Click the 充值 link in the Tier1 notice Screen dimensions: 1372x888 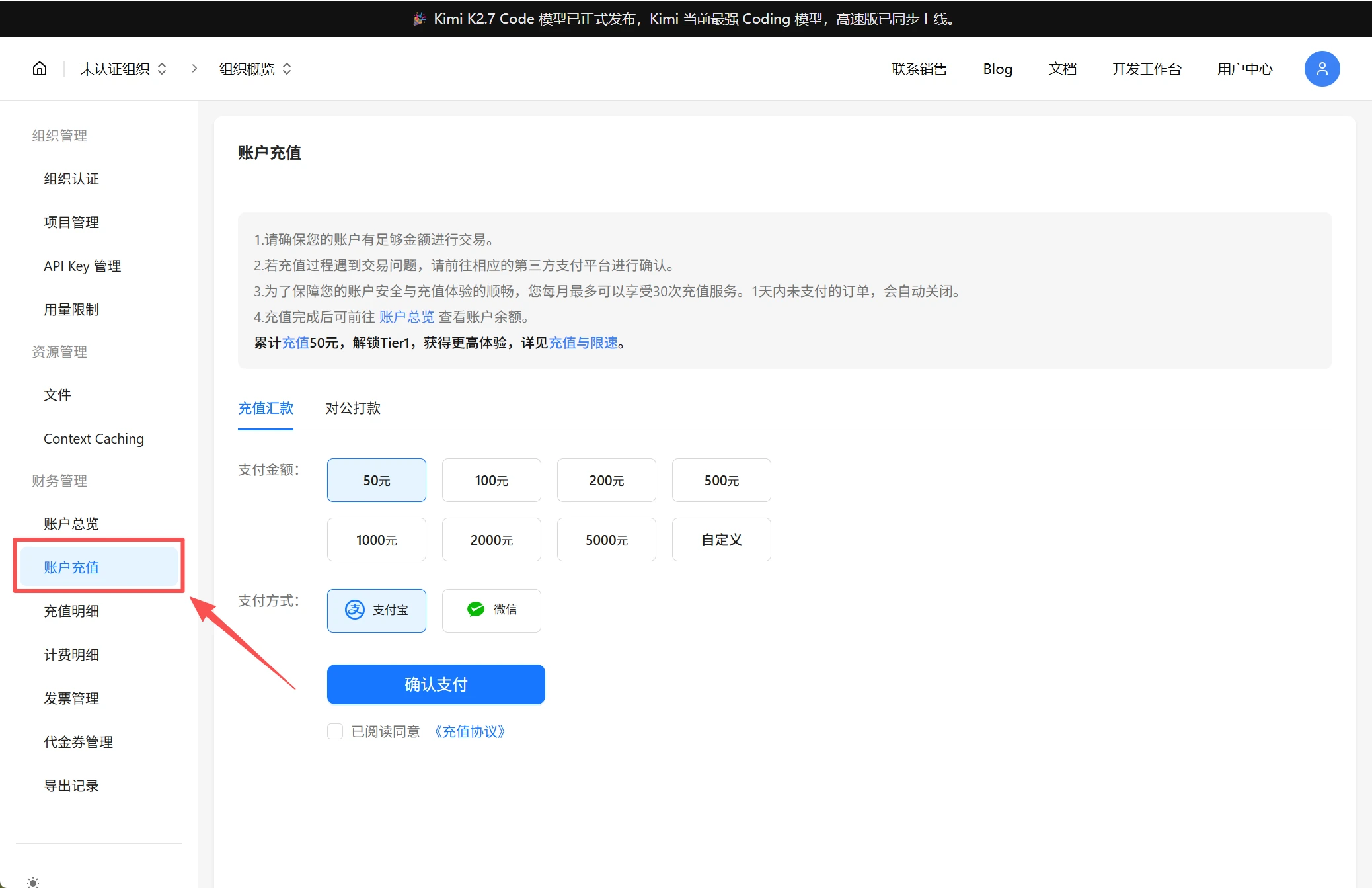[x=295, y=343]
